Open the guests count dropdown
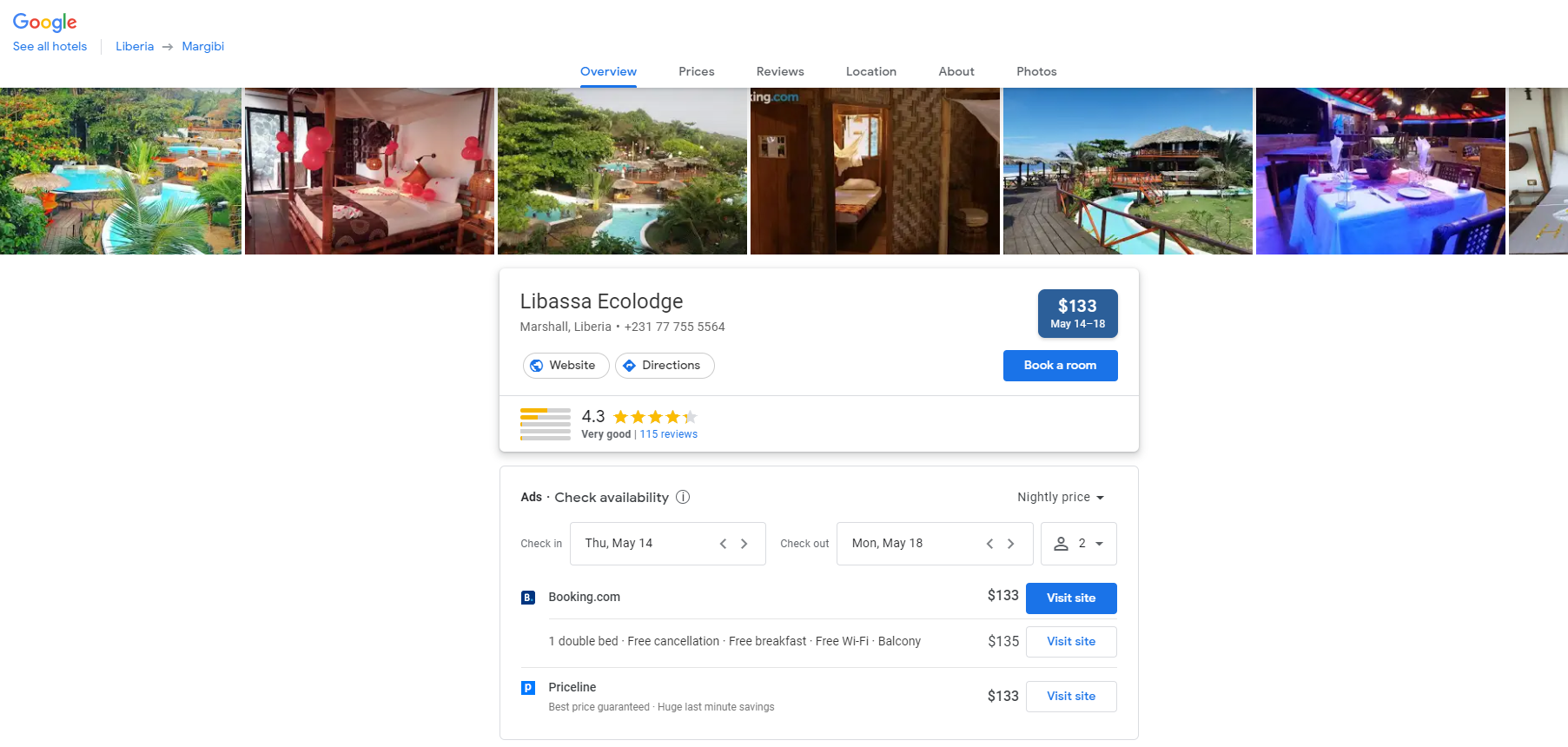 coord(1079,544)
